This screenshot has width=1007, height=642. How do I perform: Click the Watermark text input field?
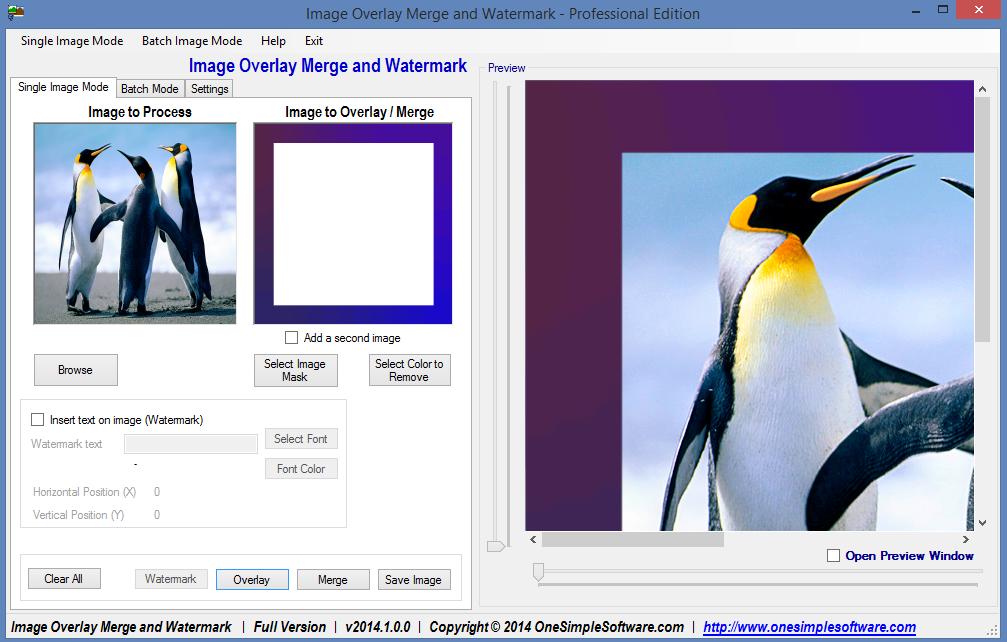pyautogui.click(x=191, y=444)
